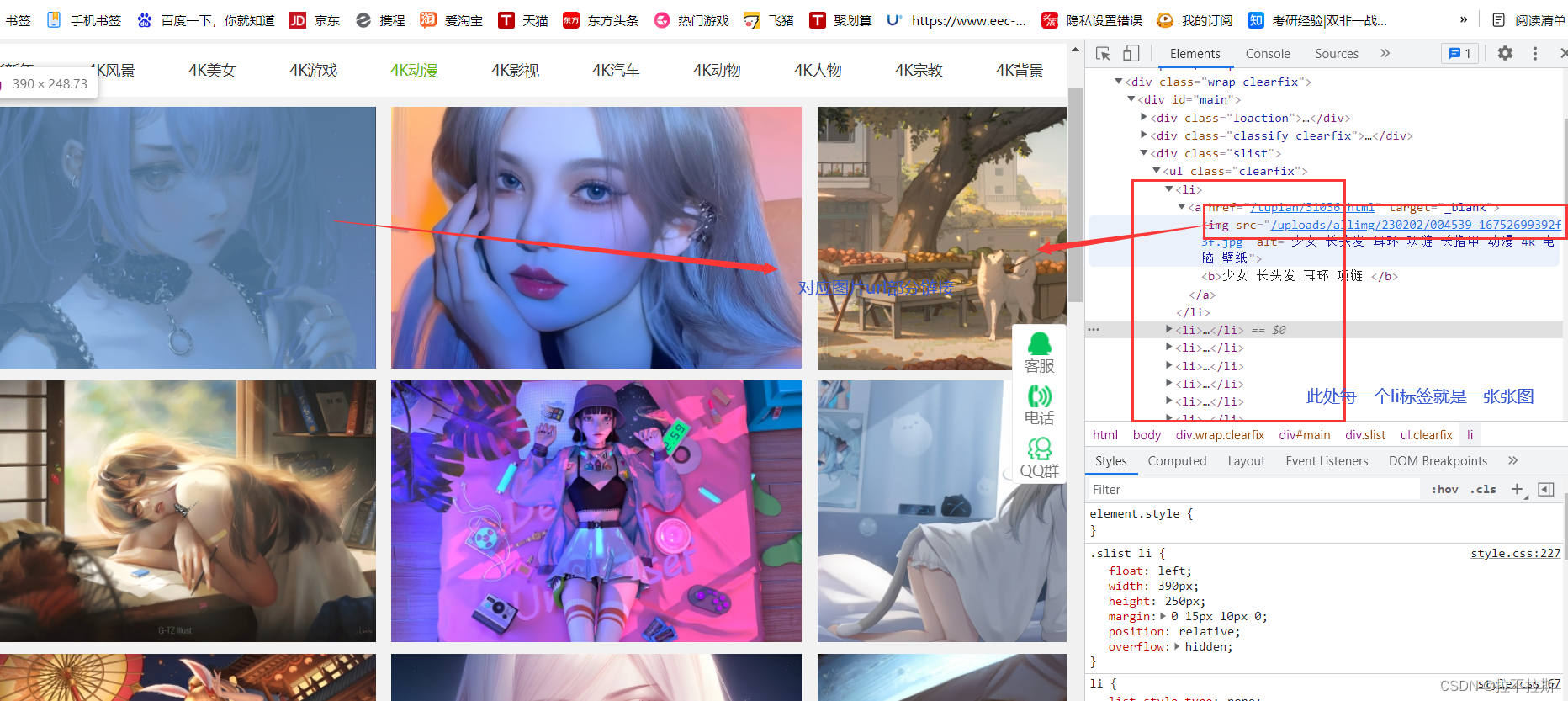
Task: Open the Layout tab
Action: 1246,460
